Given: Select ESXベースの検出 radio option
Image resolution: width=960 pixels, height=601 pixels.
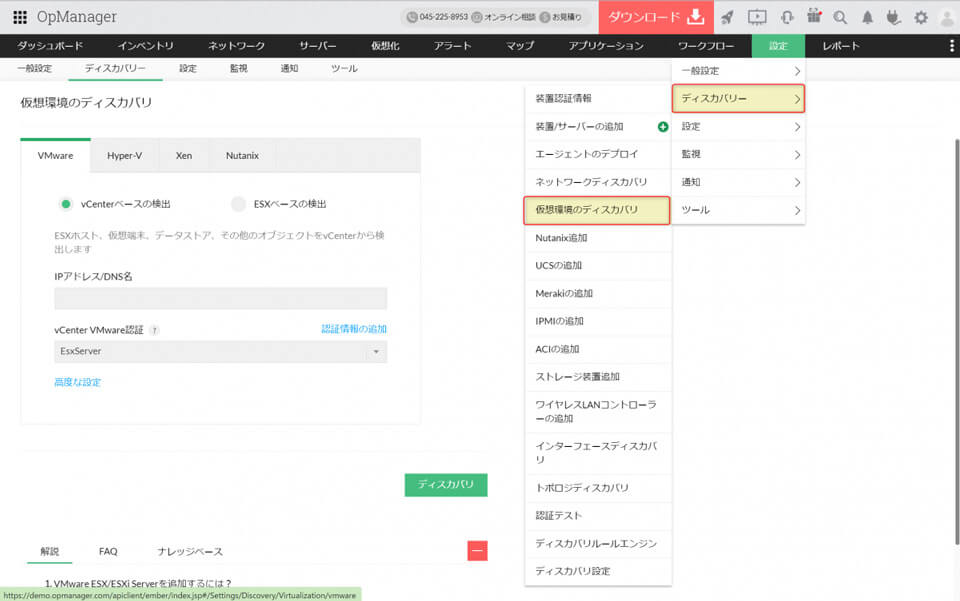Looking at the screenshot, I should coord(238,204).
